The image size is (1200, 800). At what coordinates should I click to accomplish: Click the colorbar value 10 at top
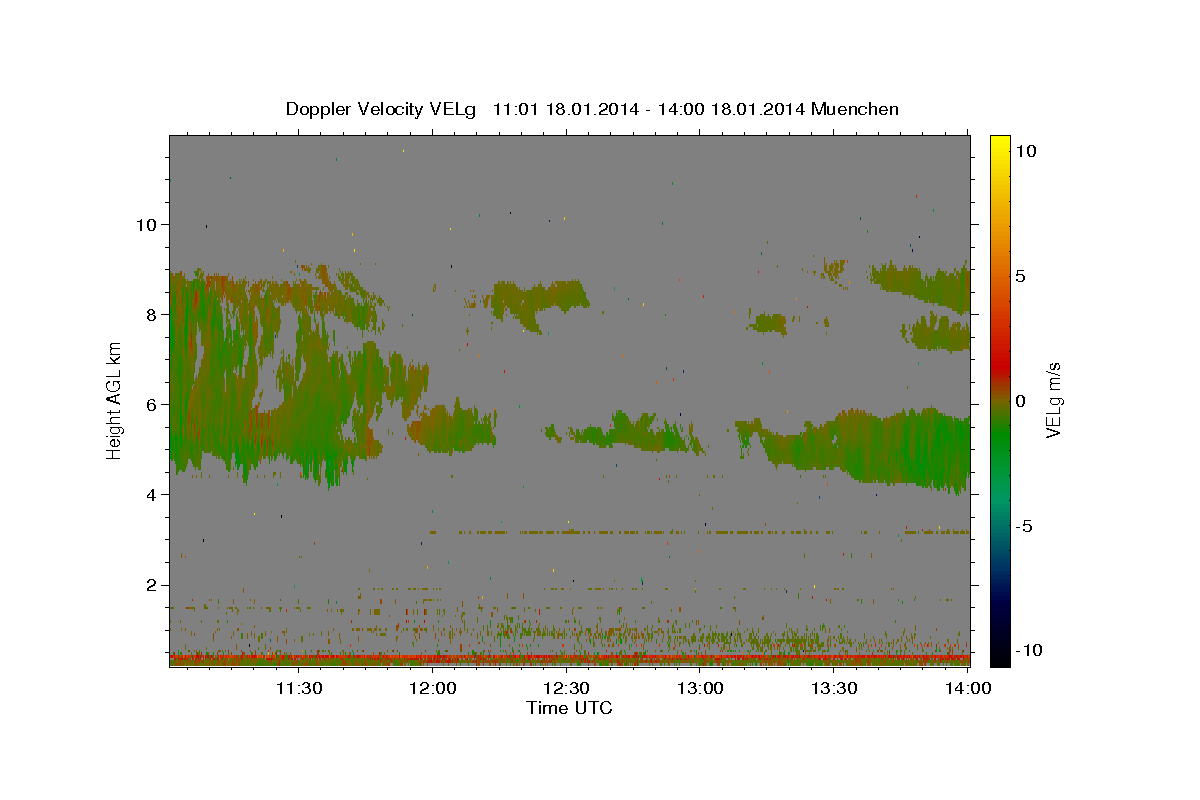tap(1025, 150)
